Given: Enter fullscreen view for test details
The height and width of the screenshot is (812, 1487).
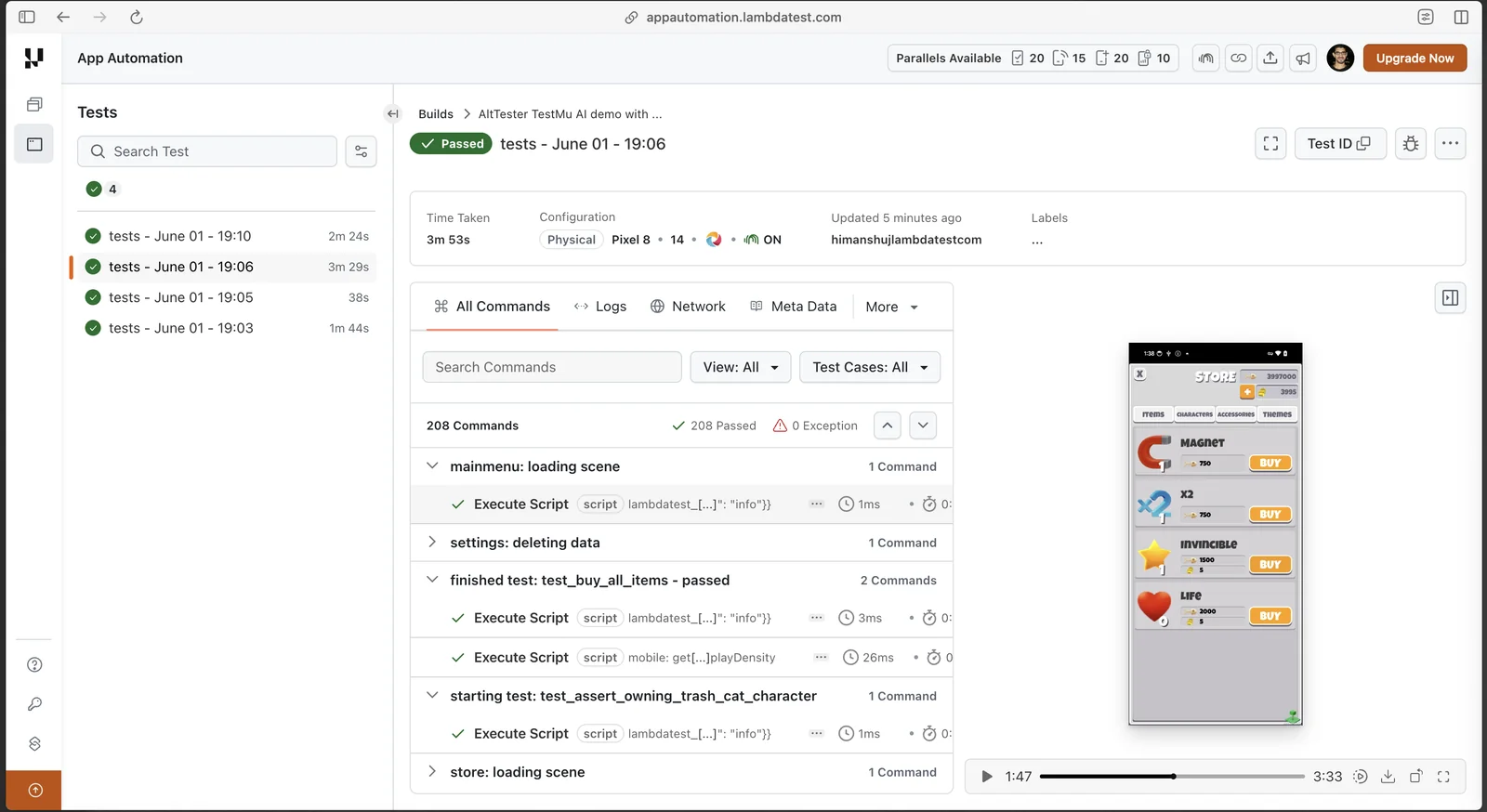Looking at the screenshot, I should pyautogui.click(x=1270, y=143).
